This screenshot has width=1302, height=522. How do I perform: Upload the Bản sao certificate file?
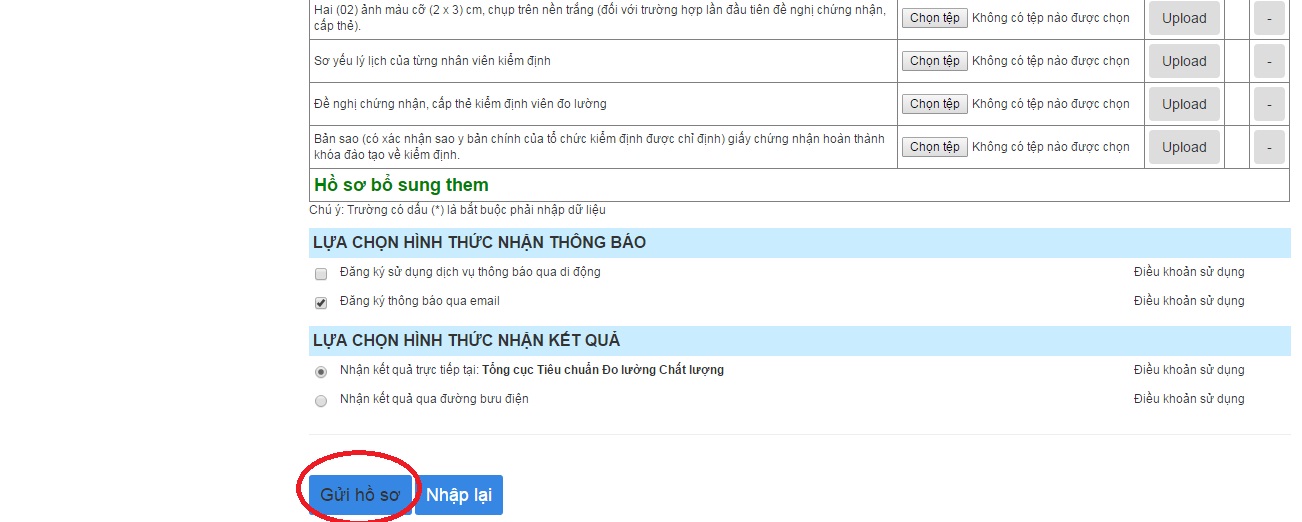pyautogui.click(x=1184, y=147)
